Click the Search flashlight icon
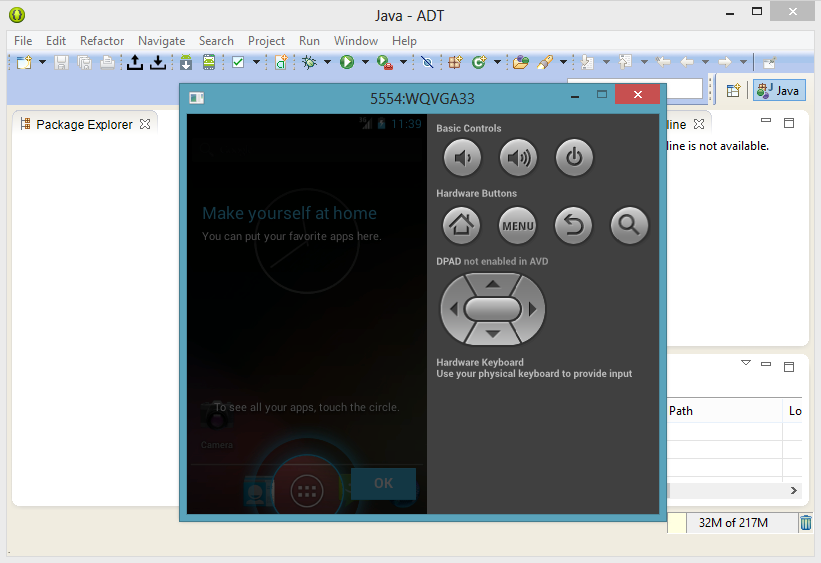Screen dimensions: 821x563 pos(545,62)
